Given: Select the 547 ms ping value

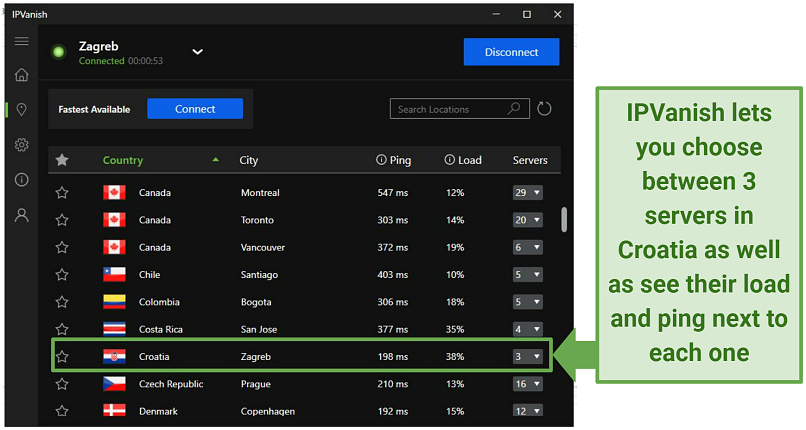Looking at the screenshot, I should click(393, 193).
